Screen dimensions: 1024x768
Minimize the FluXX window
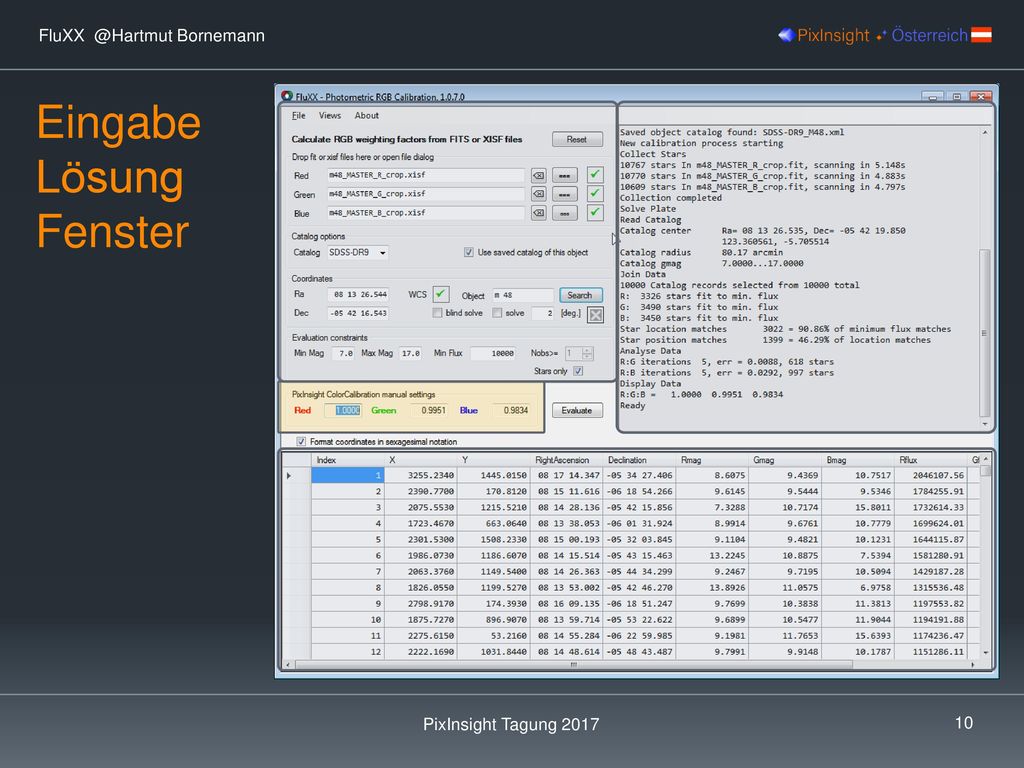click(933, 96)
